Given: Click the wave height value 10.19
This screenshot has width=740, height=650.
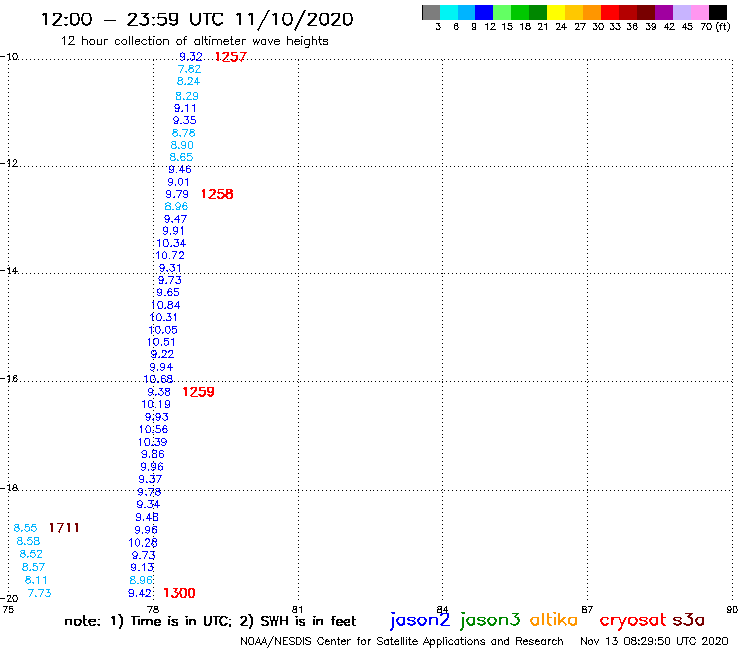Looking at the screenshot, I should [156, 405].
